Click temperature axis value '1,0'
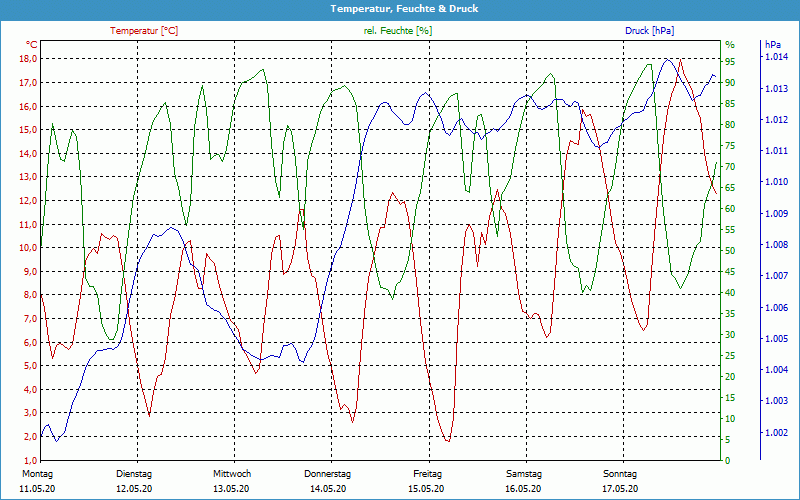800x500 pixels. coord(31,460)
